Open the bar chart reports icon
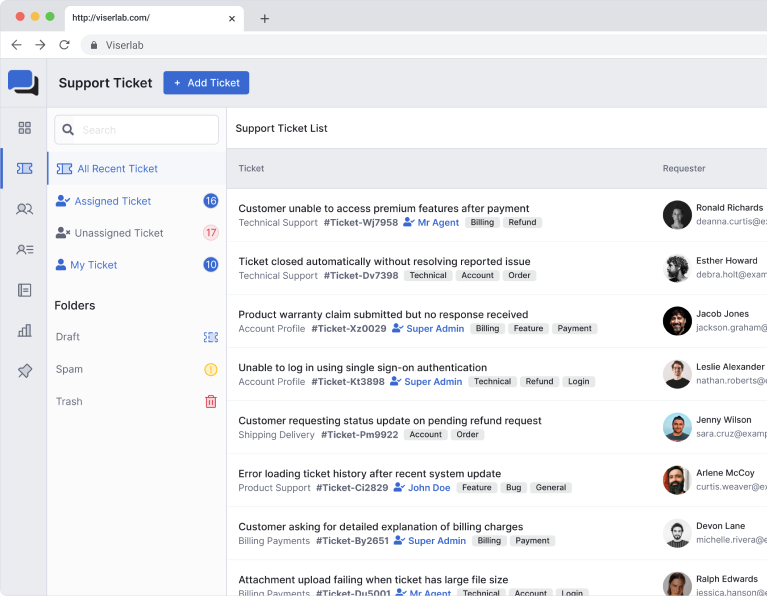Viewport: 767px width, 596px height. (24, 330)
